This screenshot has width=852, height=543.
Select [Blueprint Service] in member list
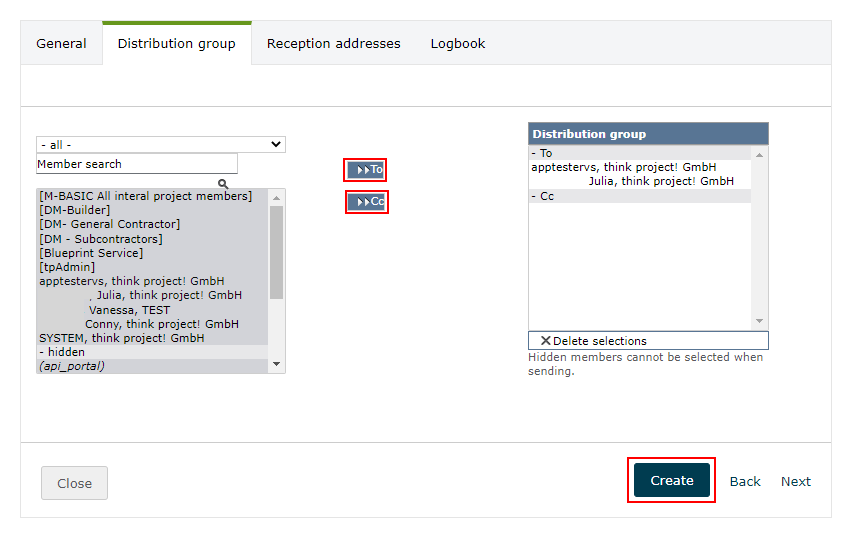tap(91, 253)
